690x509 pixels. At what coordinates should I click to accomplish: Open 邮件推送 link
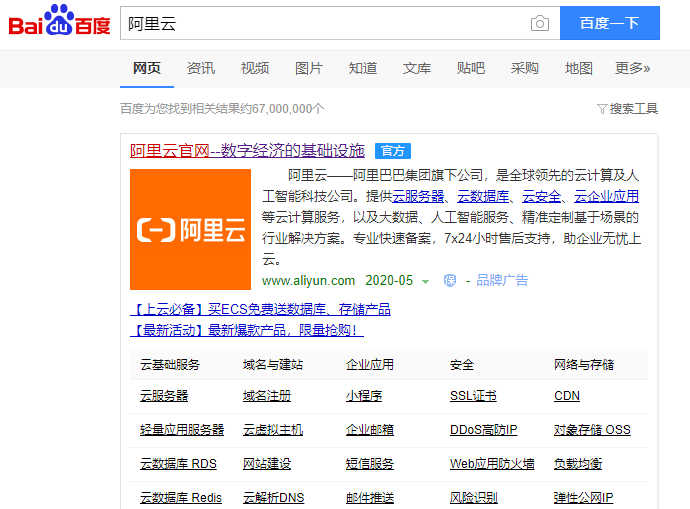(370, 498)
